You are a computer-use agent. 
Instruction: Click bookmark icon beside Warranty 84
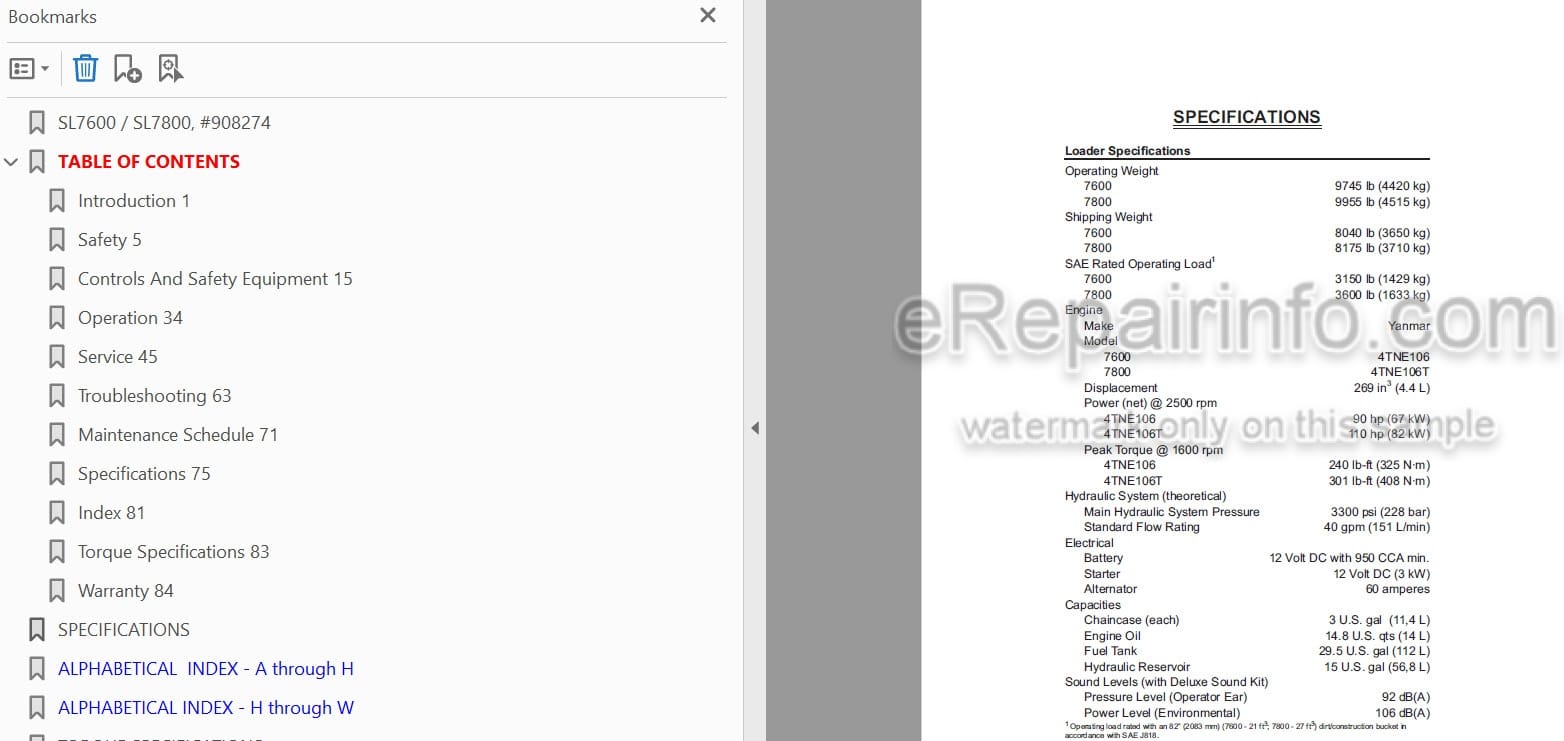(x=57, y=591)
